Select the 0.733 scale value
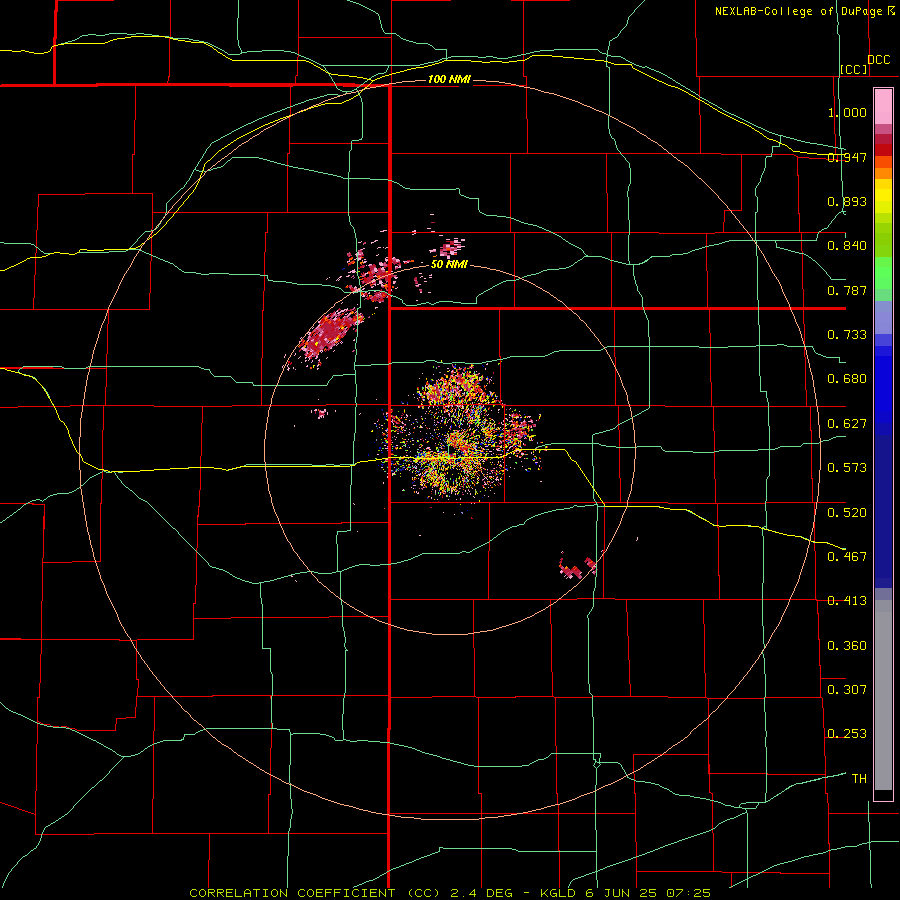This screenshot has width=900, height=900. click(x=847, y=335)
